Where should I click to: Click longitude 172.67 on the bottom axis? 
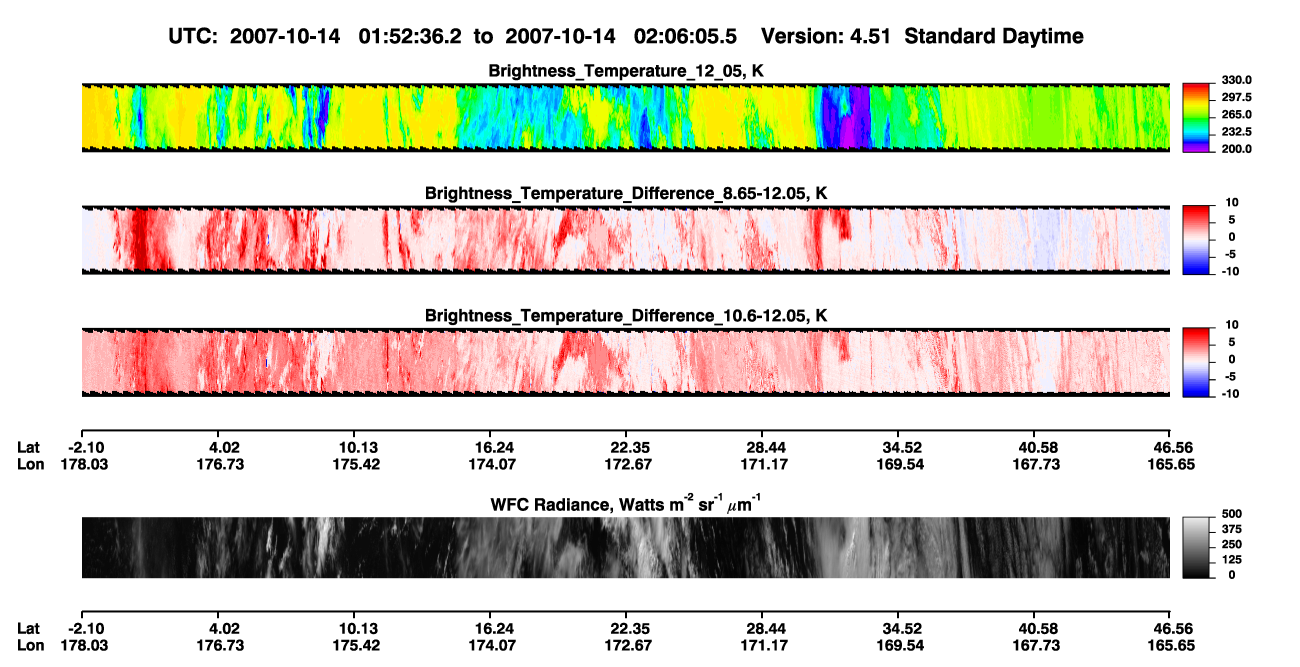tap(626, 646)
